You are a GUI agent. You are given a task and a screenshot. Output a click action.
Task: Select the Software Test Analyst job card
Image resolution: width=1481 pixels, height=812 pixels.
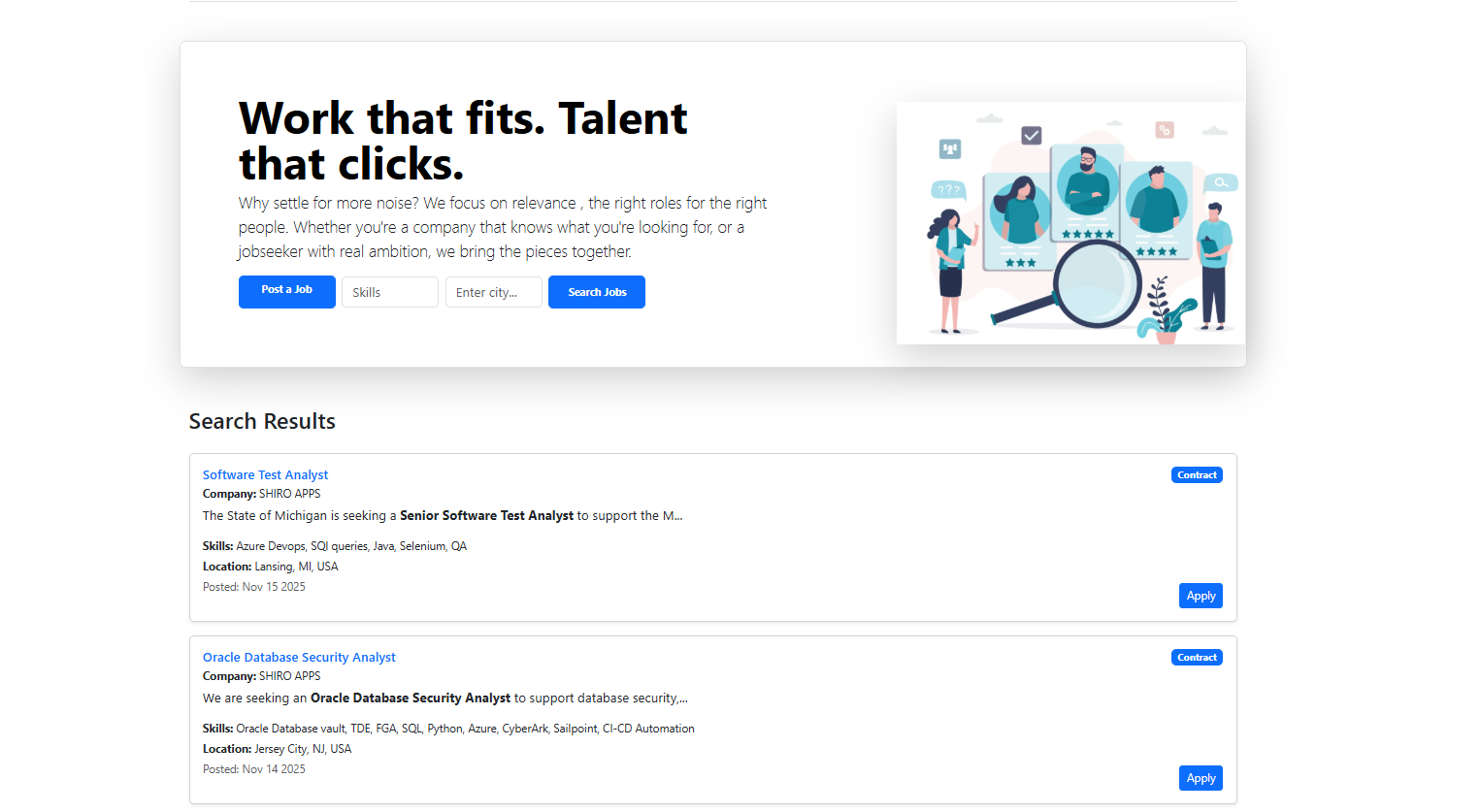coord(713,536)
